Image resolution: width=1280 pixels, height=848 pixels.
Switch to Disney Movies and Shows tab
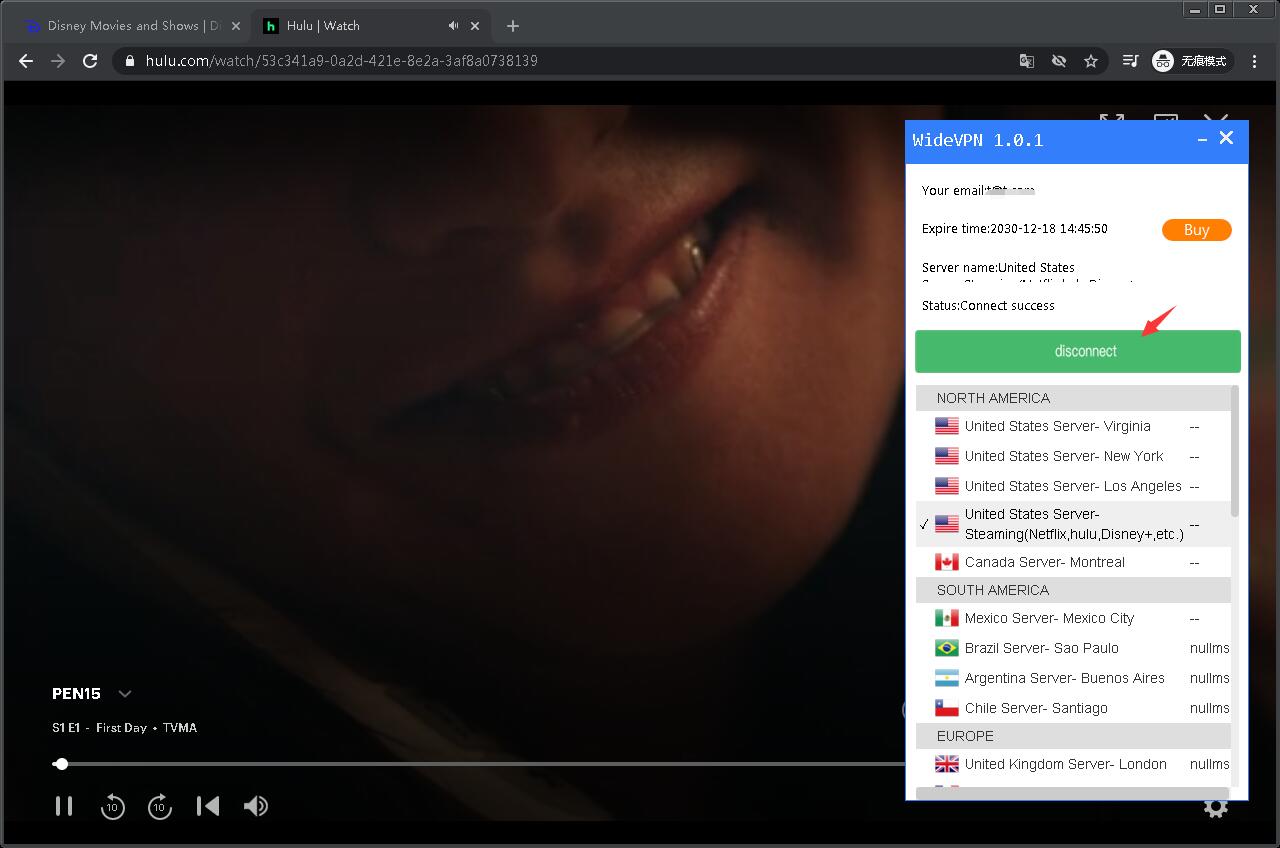[x=133, y=26]
